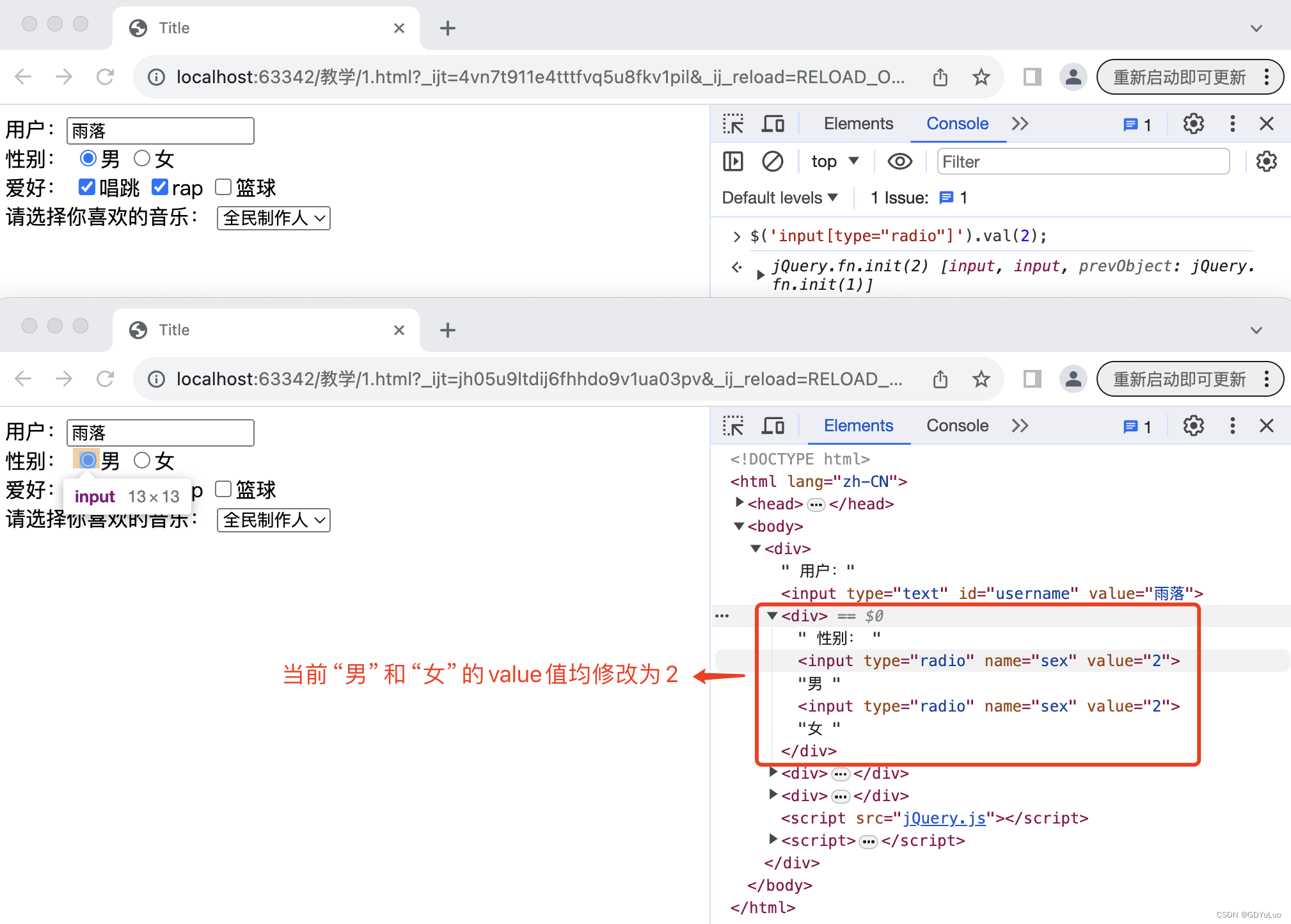Image resolution: width=1291 pixels, height=924 pixels.
Task: Click the share icon in the lower address bar
Action: coord(940,379)
